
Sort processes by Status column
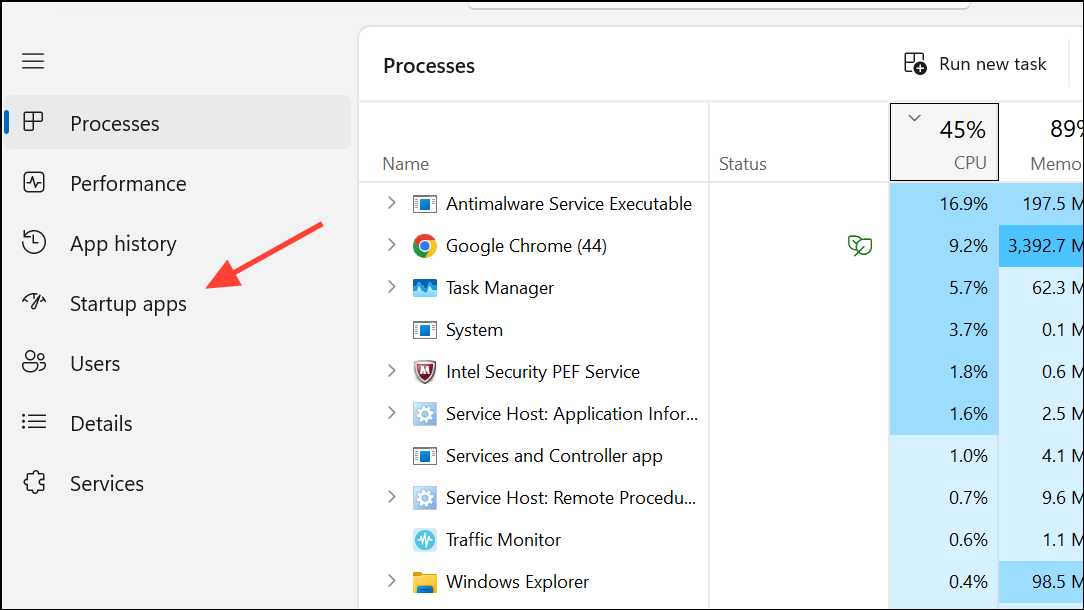799,142
